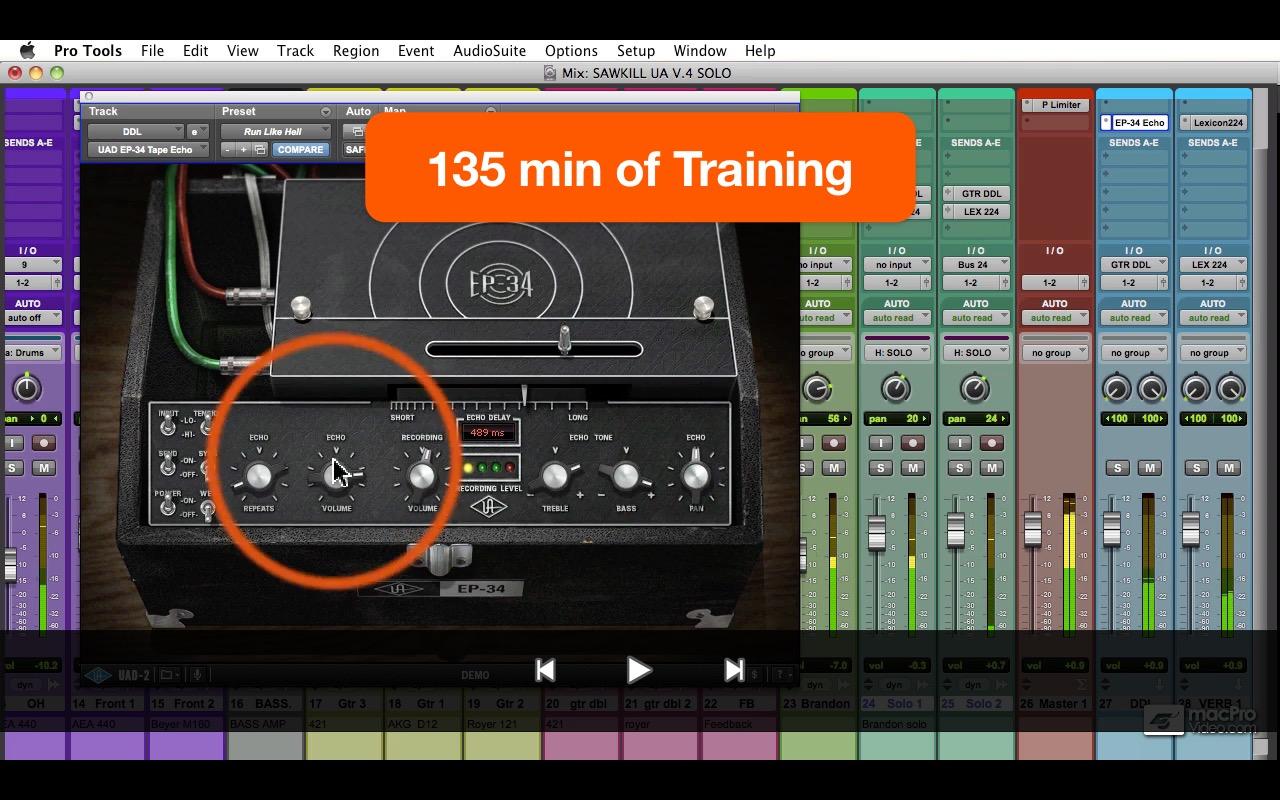The image size is (1280, 800).
Task: Click the EP-34 Echo insert button
Action: tap(1134, 123)
